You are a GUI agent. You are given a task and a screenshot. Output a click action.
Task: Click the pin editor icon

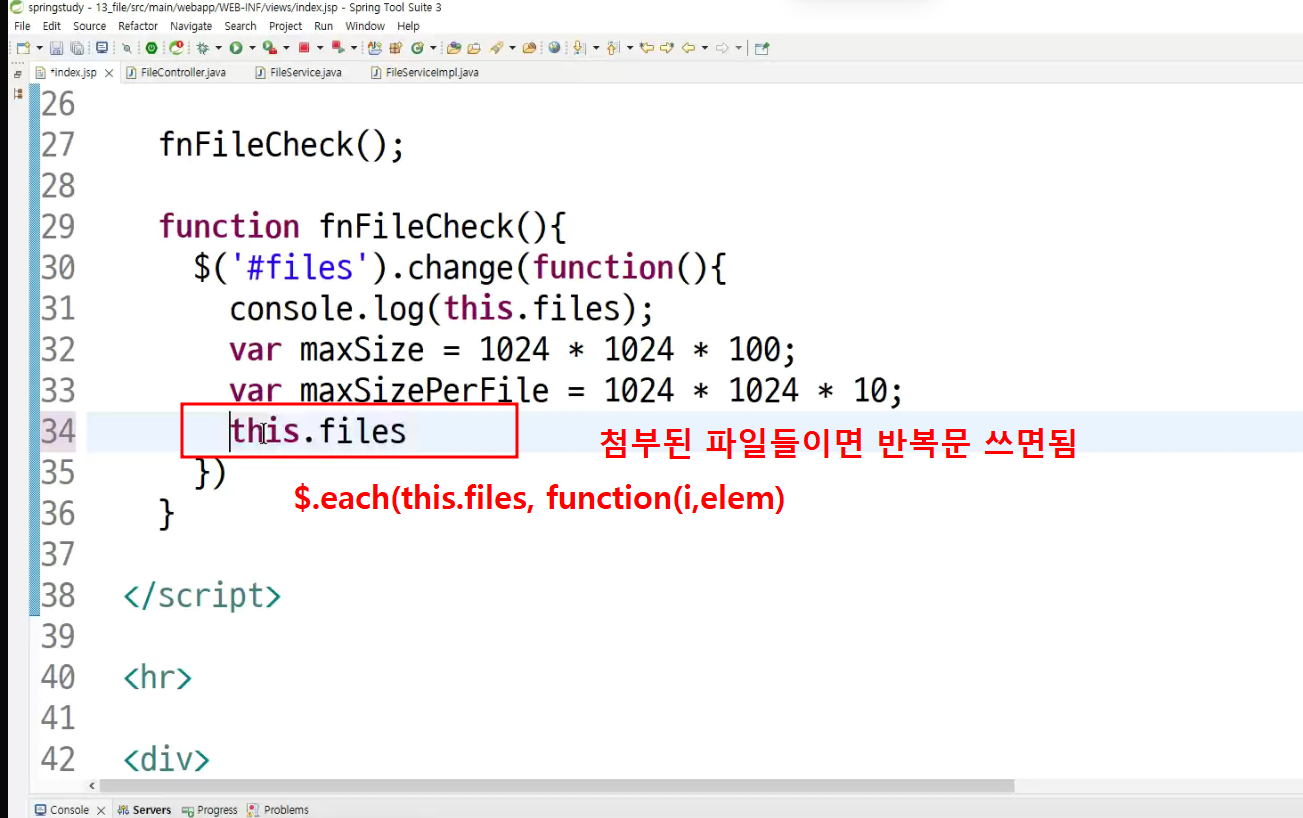click(762, 47)
